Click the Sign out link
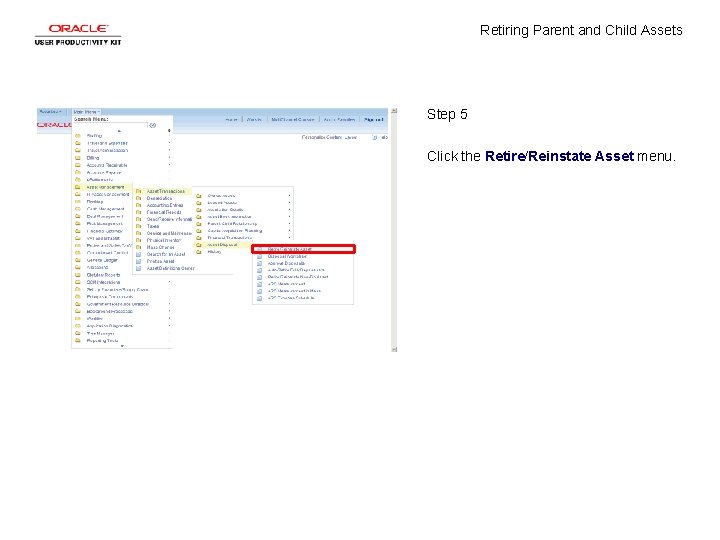Viewport: 720px width, 540px height. click(x=373, y=119)
